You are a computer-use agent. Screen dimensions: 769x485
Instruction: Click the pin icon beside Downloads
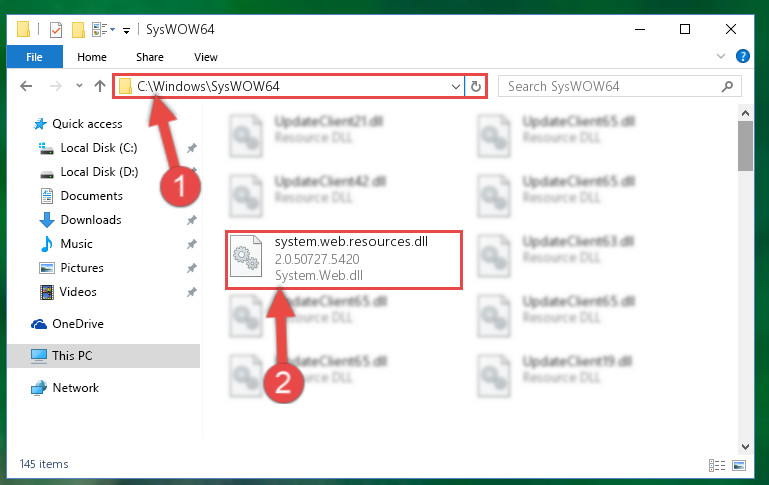[192, 220]
